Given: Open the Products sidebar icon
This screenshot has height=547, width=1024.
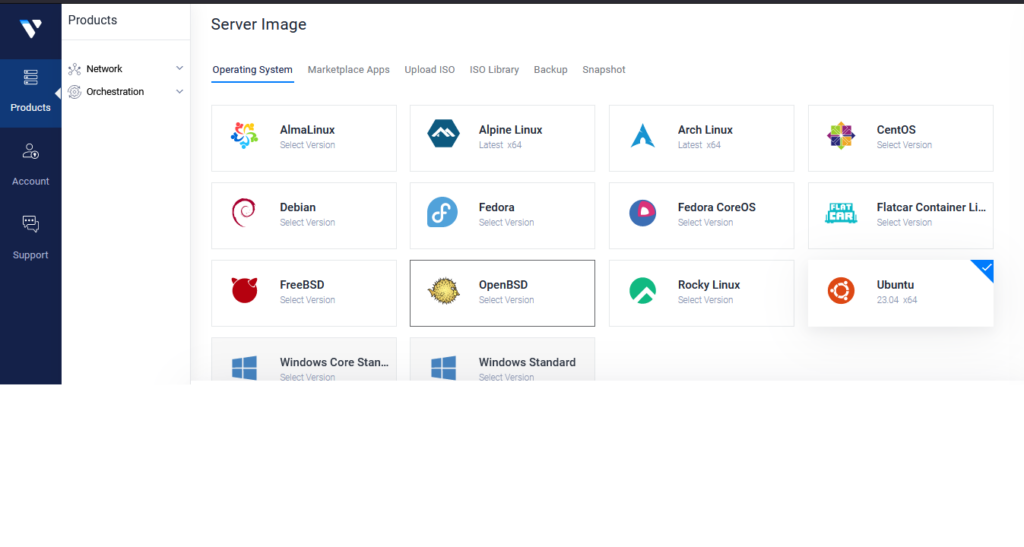Looking at the screenshot, I should click(30, 78).
